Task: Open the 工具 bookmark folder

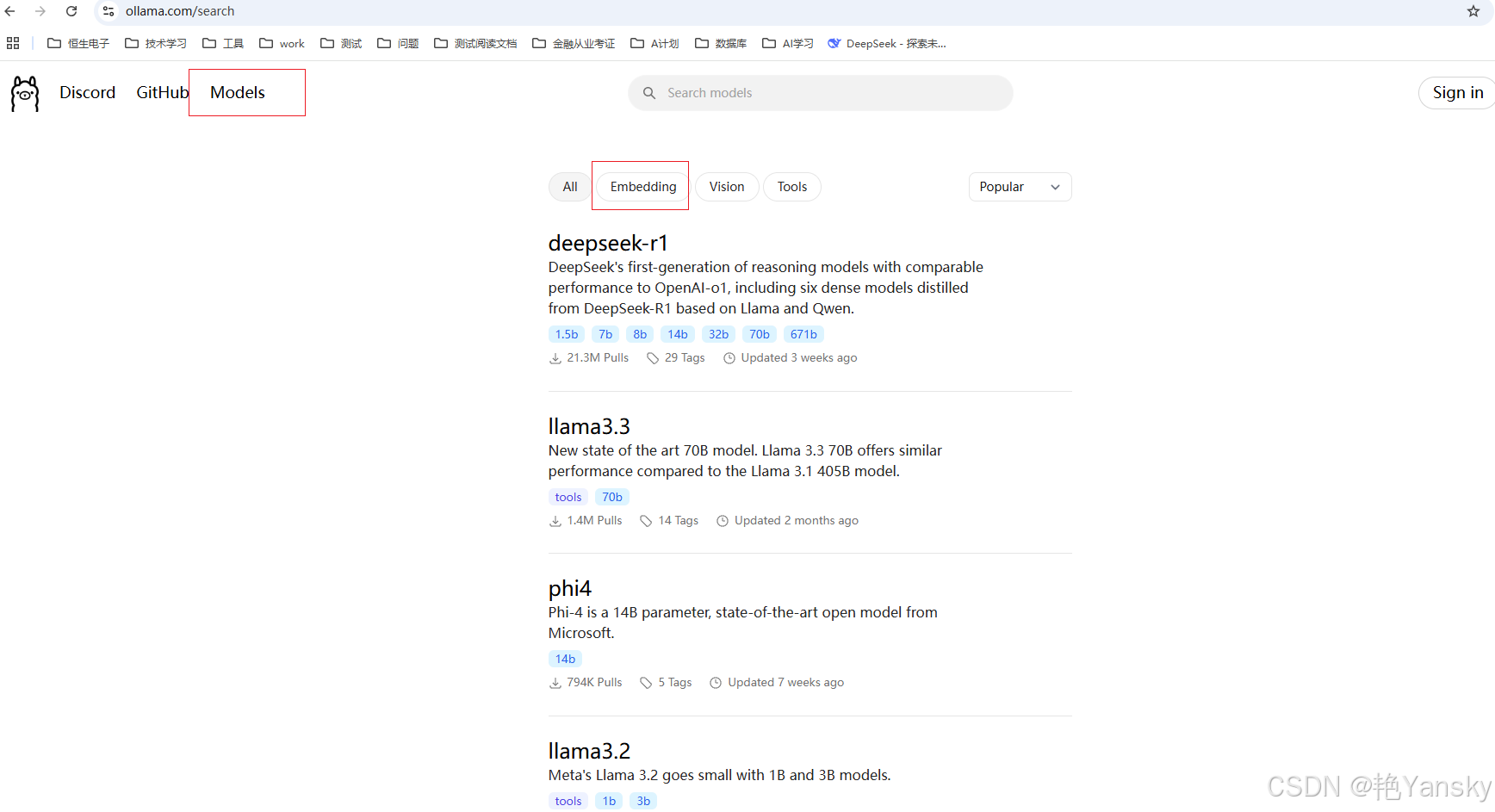Action: click(x=223, y=43)
